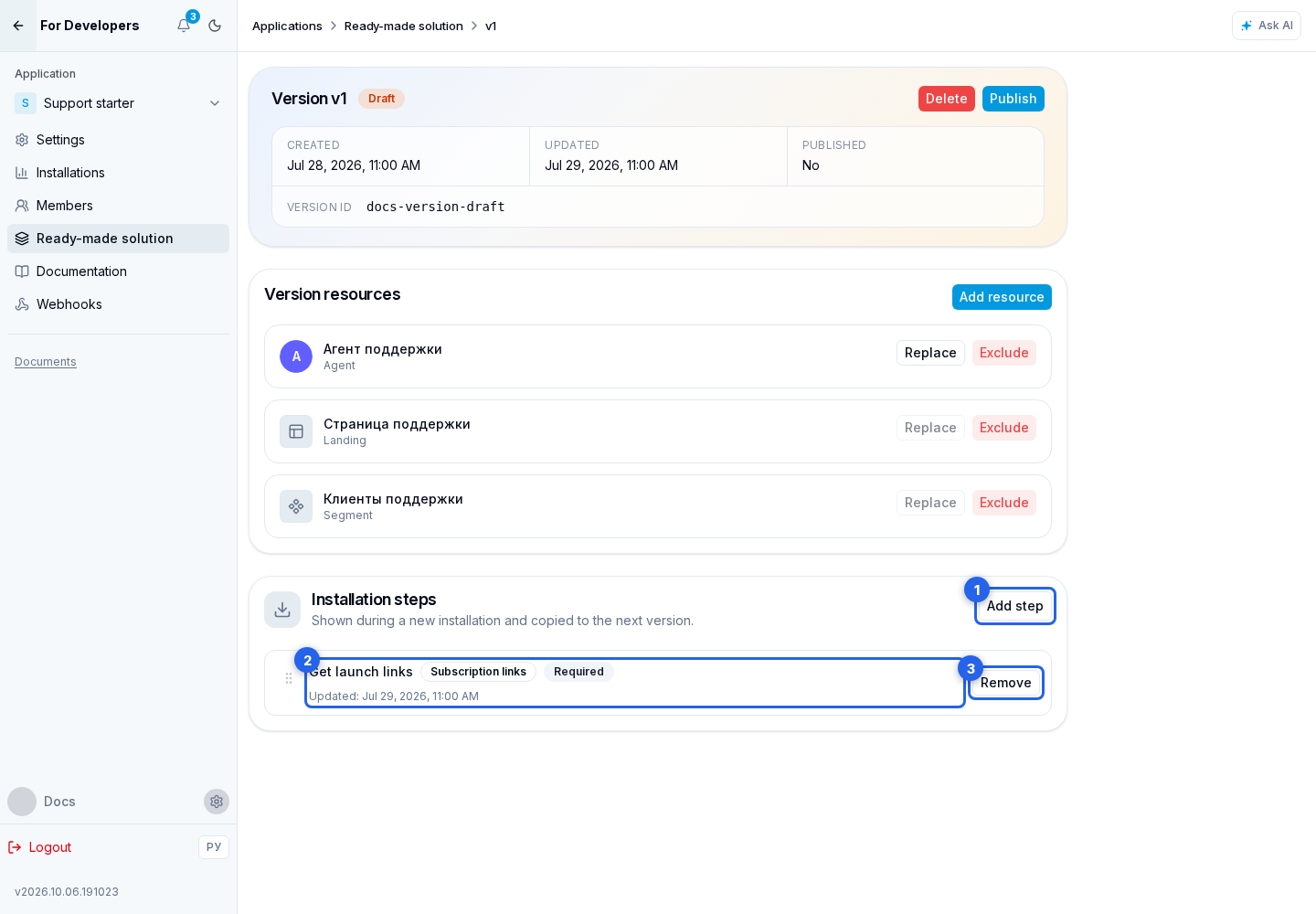The height and width of the screenshot is (914, 1316).
Task: Click the Subscription links tag
Action: click(479, 672)
